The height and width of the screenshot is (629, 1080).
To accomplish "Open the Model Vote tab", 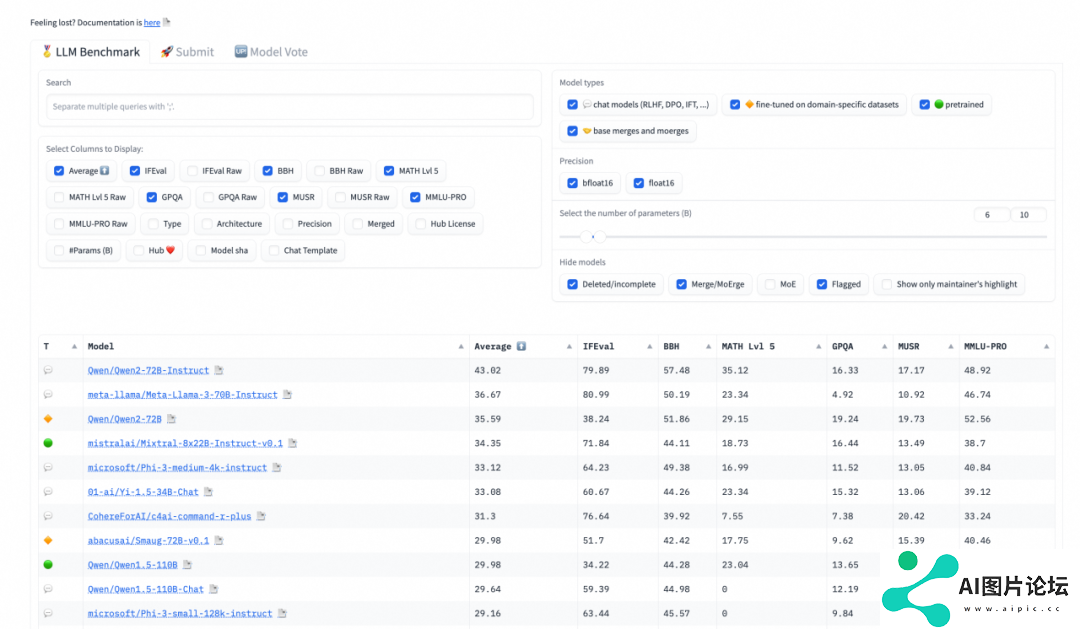I will [x=271, y=52].
